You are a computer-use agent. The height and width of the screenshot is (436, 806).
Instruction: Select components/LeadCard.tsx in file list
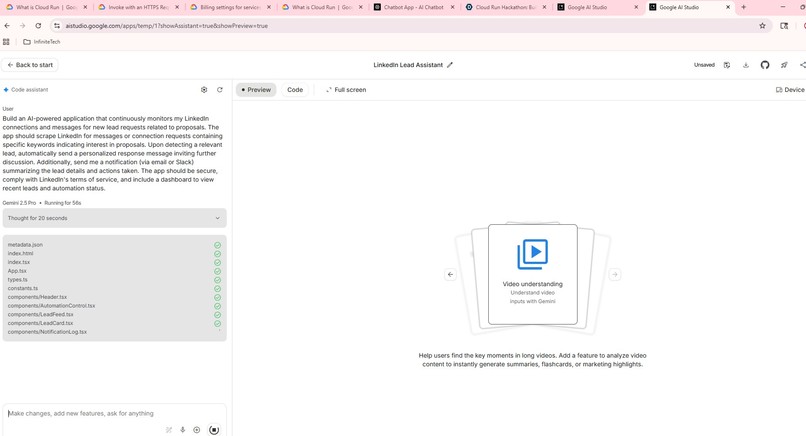[x=41, y=323]
